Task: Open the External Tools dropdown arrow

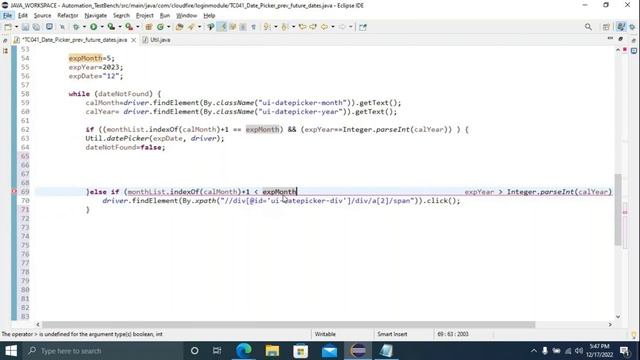Action: 138,27
